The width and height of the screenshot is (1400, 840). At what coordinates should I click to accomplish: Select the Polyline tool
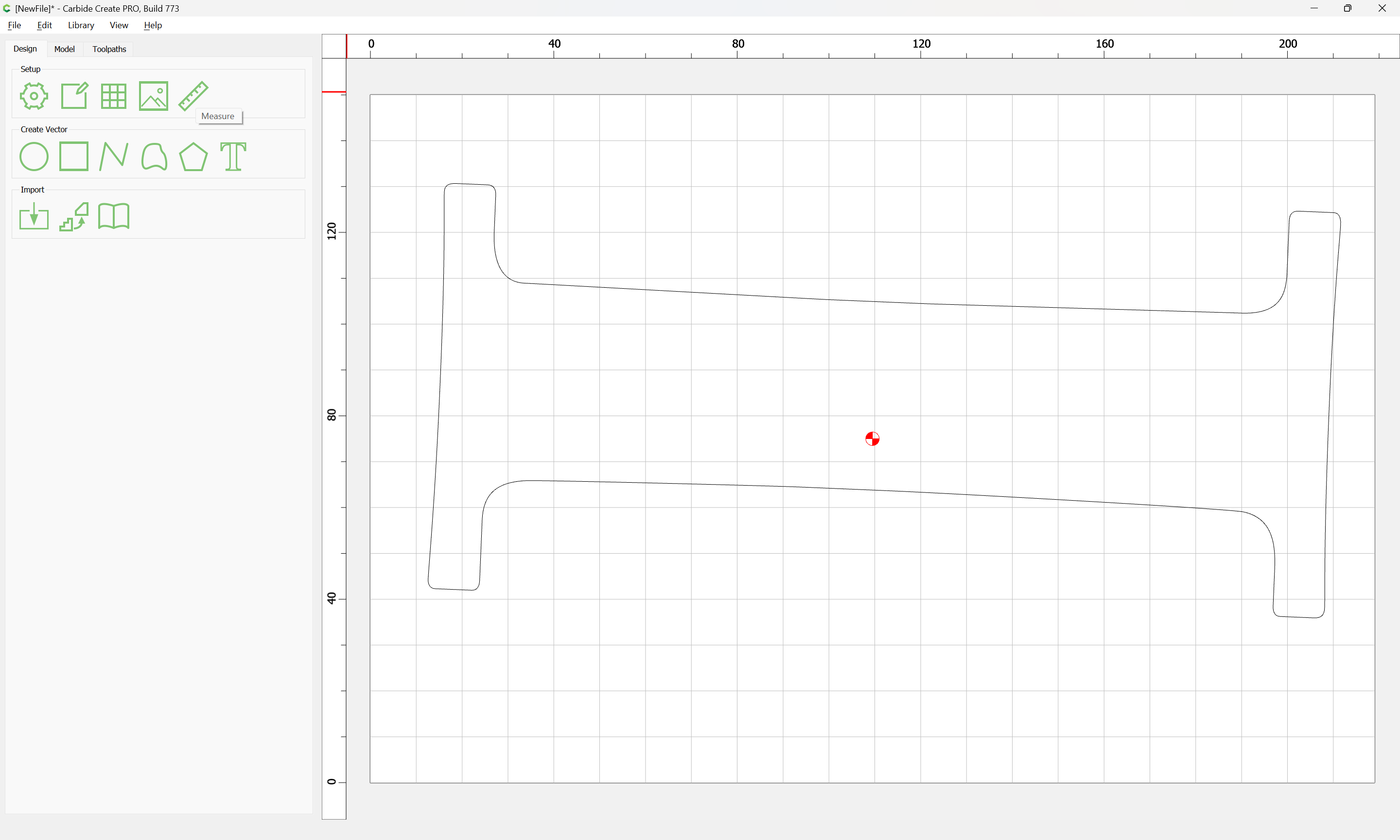[x=114, y=156]
